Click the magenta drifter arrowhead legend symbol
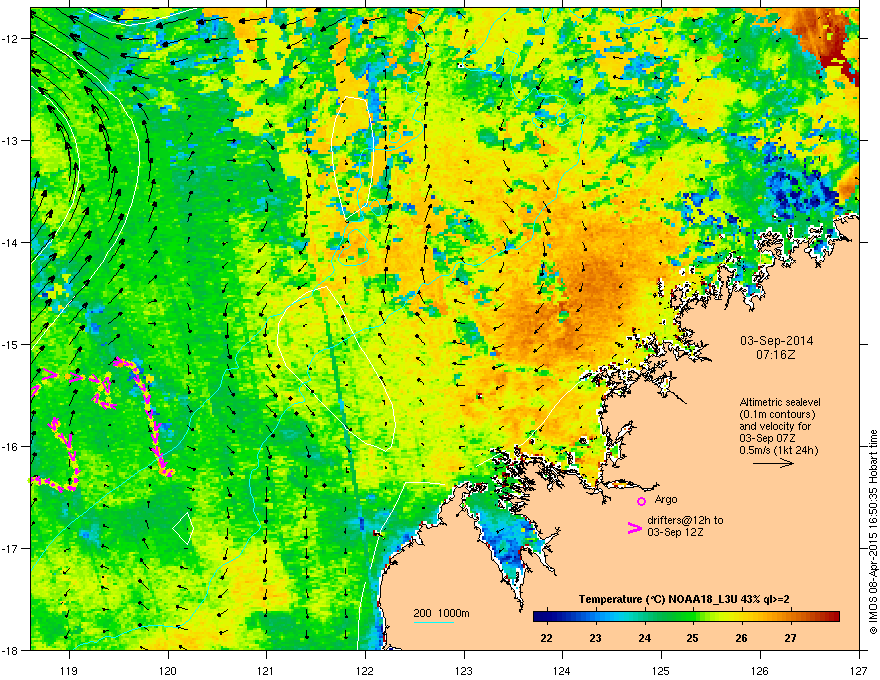The width and height of the screenshot is (880, 680). (x=635, y=528)
